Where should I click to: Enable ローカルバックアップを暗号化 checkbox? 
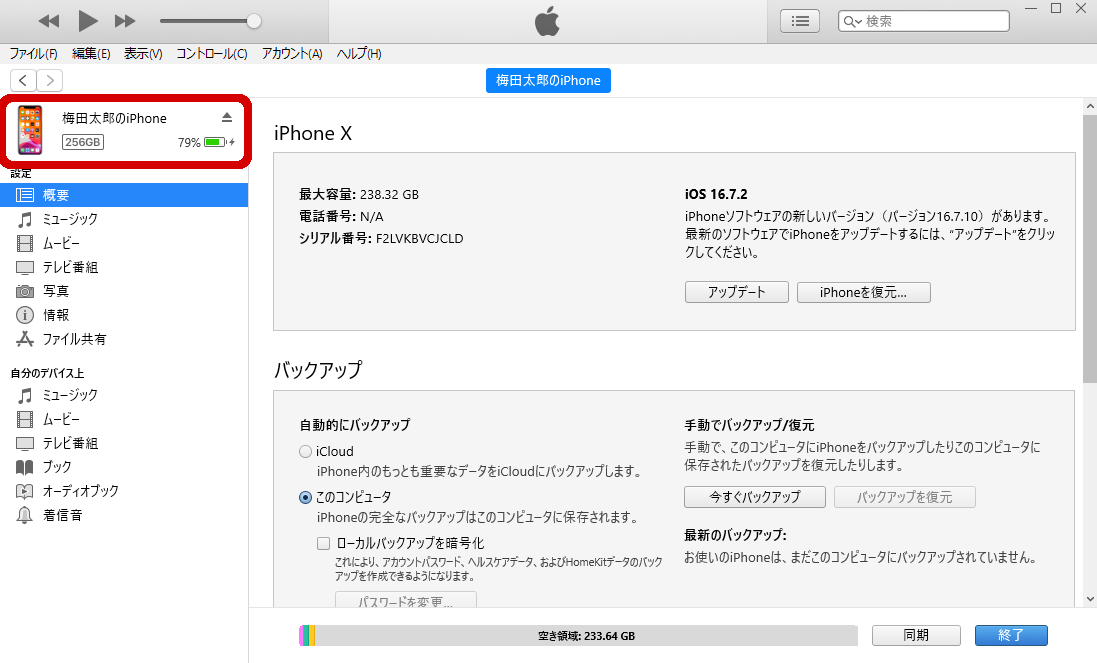[x=323, y=543]
